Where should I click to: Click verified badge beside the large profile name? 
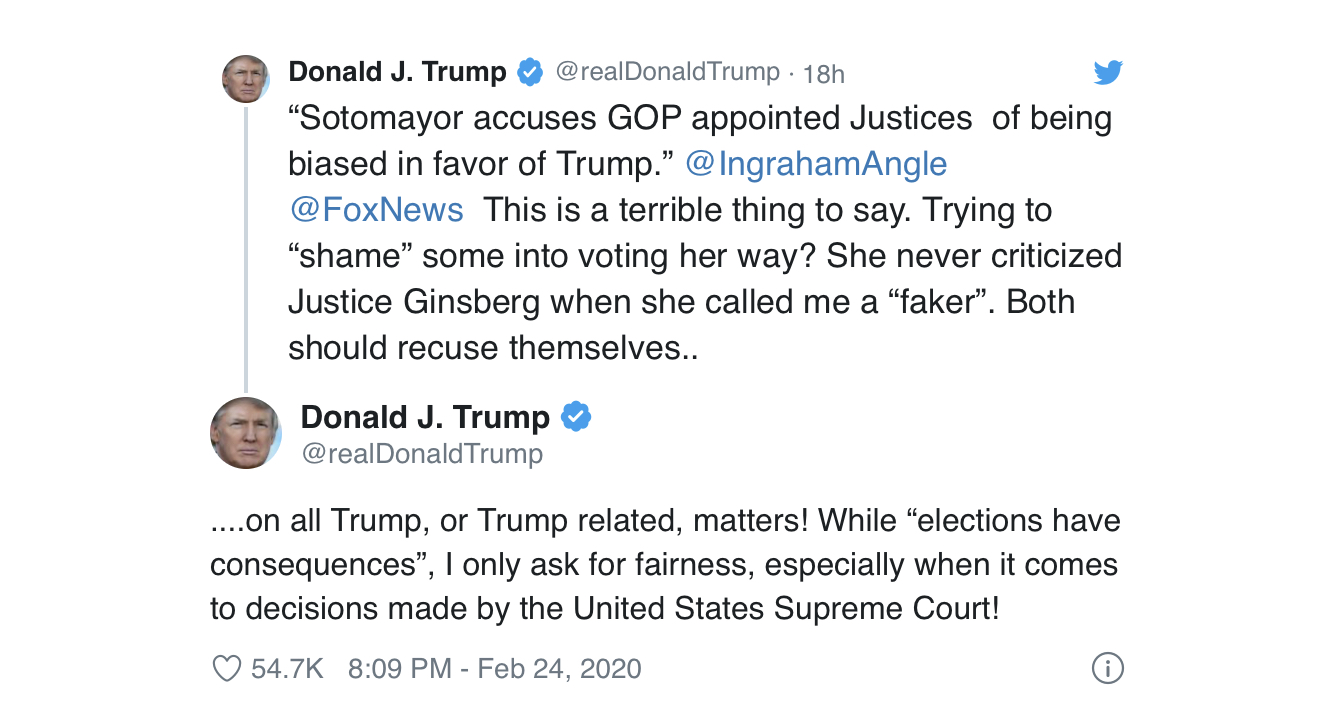pos(575,416)
